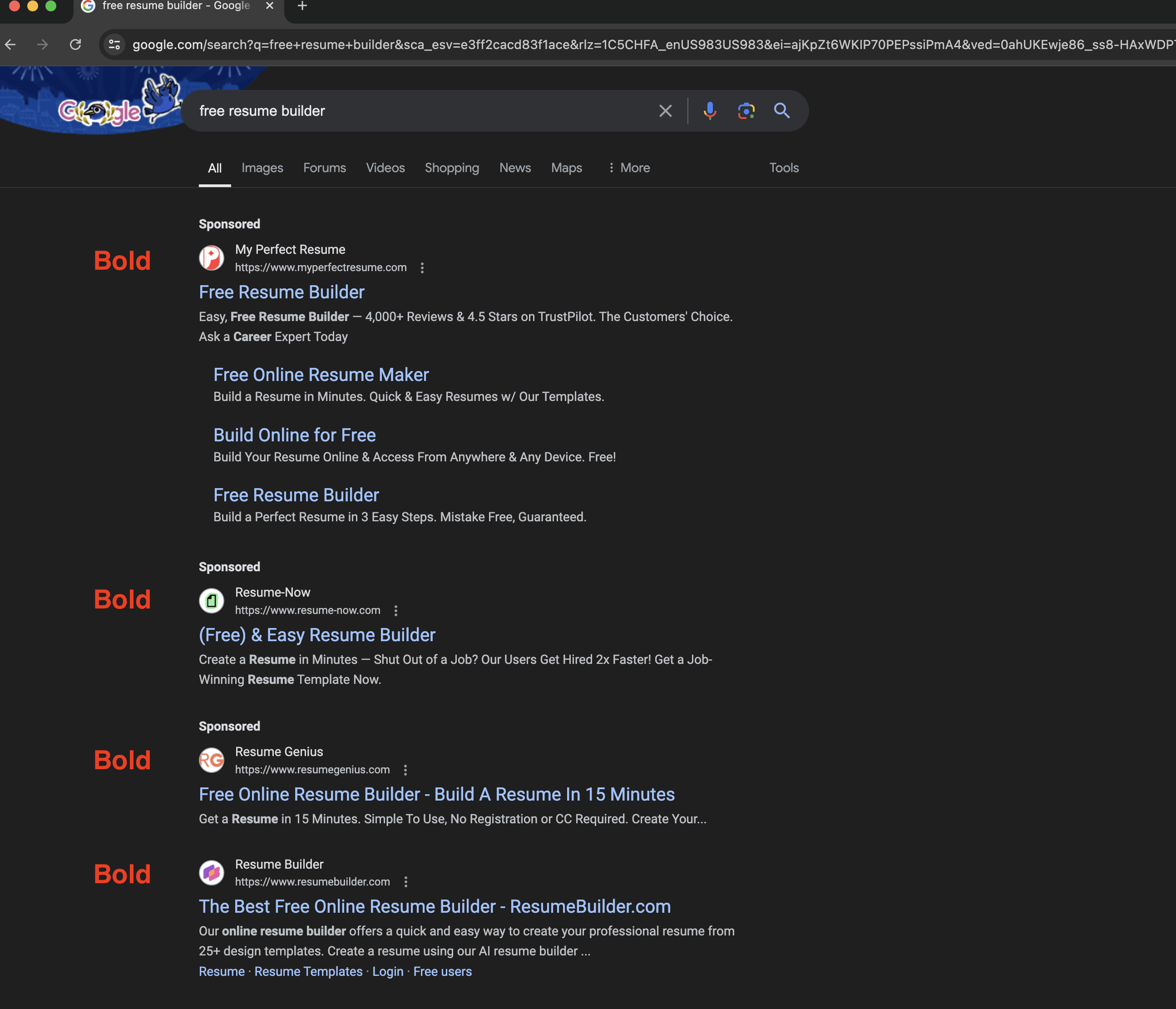Open the Free Online Resume Maker link
Screen dimensions: 1176x1009
321,374
